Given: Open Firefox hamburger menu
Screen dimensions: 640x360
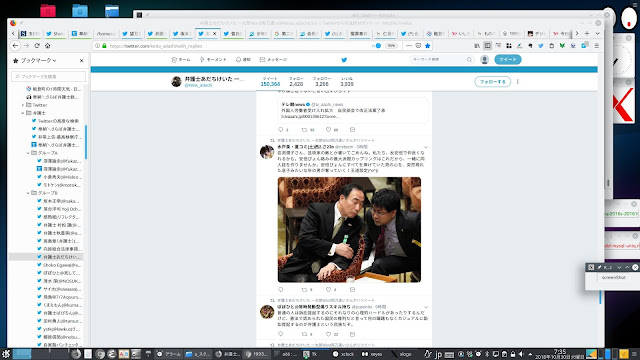Looking at the screenshot, I should point(596,46).
